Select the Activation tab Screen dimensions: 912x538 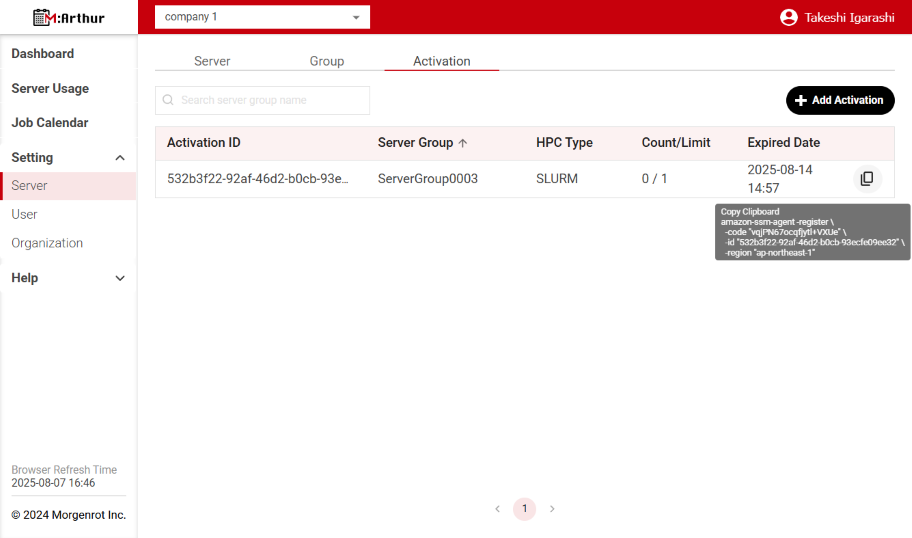pos(442,61)
